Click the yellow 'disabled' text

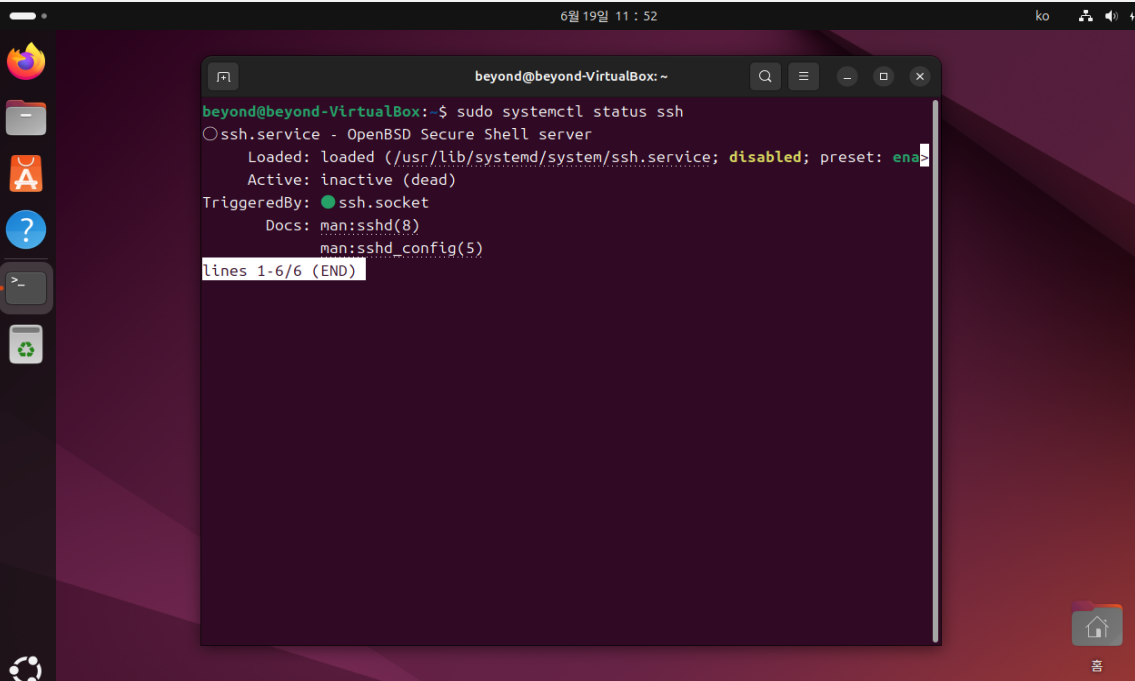(x=765, y=157)
